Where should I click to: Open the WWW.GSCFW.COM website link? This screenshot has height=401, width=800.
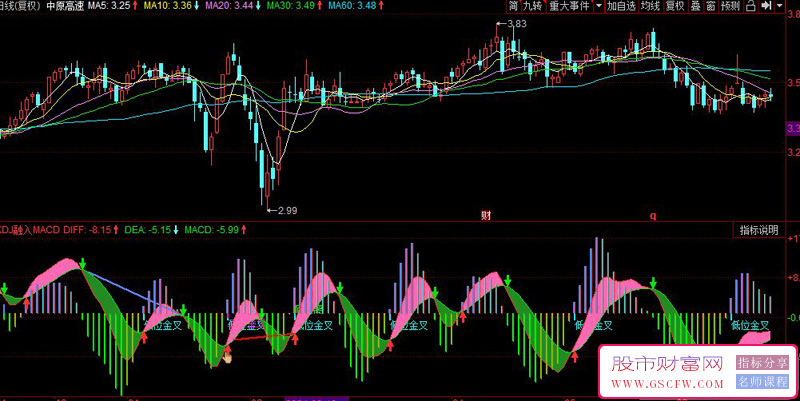point(667,384)
